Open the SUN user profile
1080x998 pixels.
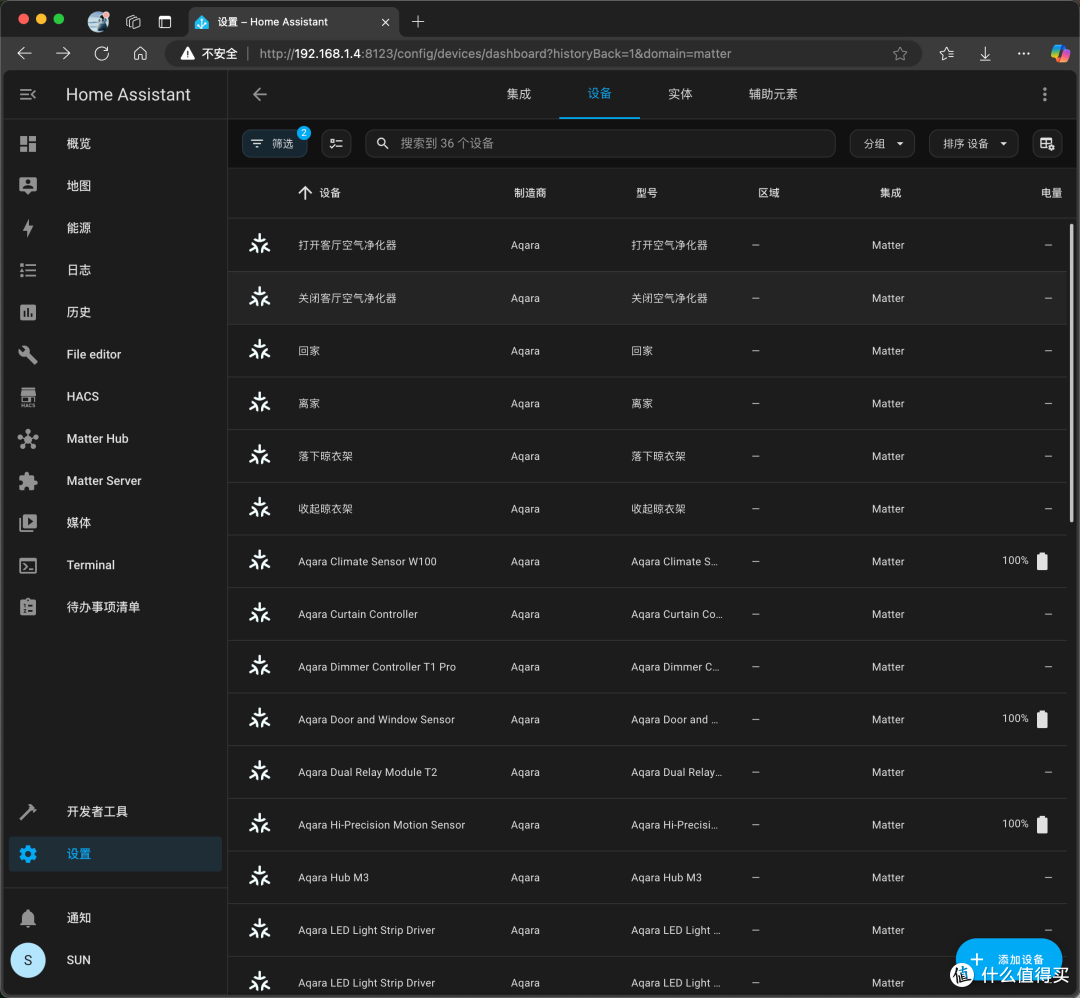pyautogui.click(x=114, y=959)
